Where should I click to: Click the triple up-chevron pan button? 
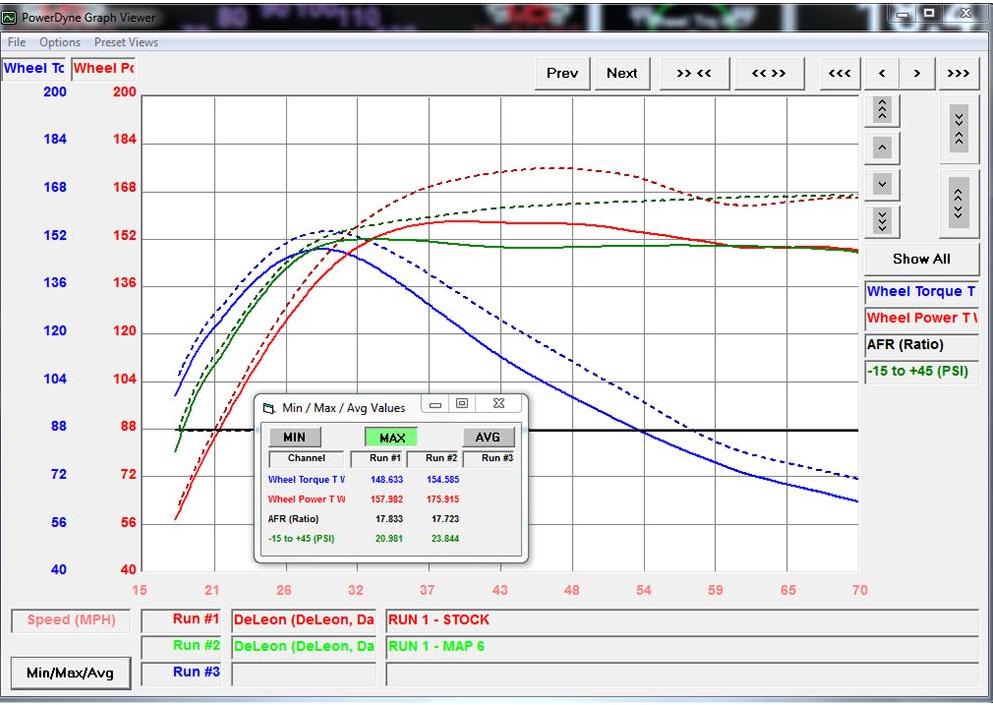(882, 110)
